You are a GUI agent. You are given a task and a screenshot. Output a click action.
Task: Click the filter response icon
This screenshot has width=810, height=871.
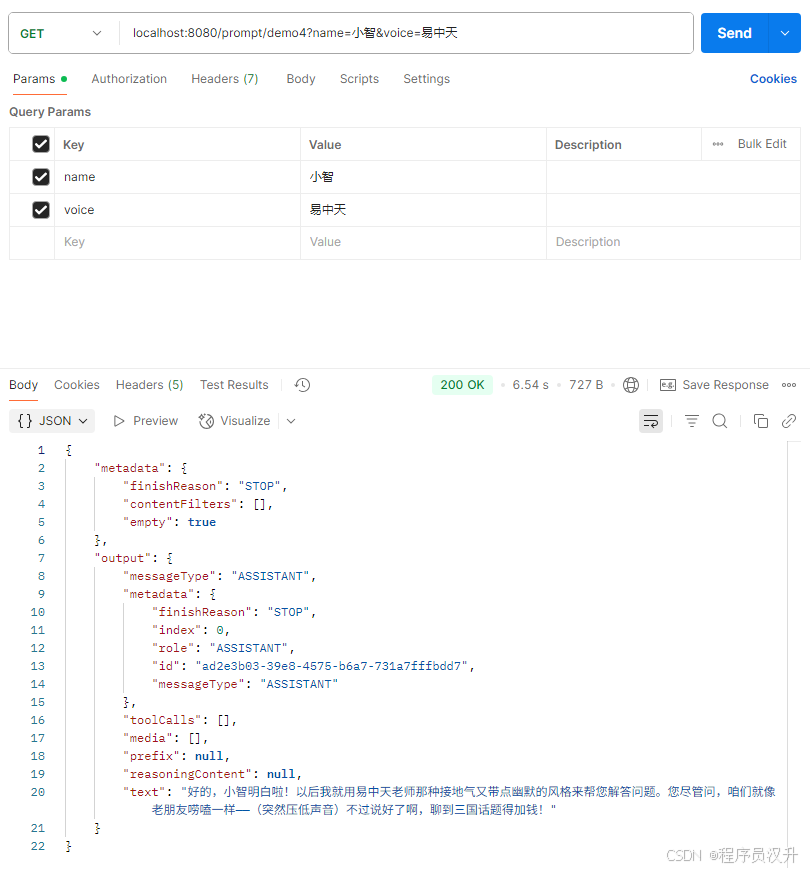[692, 421]
